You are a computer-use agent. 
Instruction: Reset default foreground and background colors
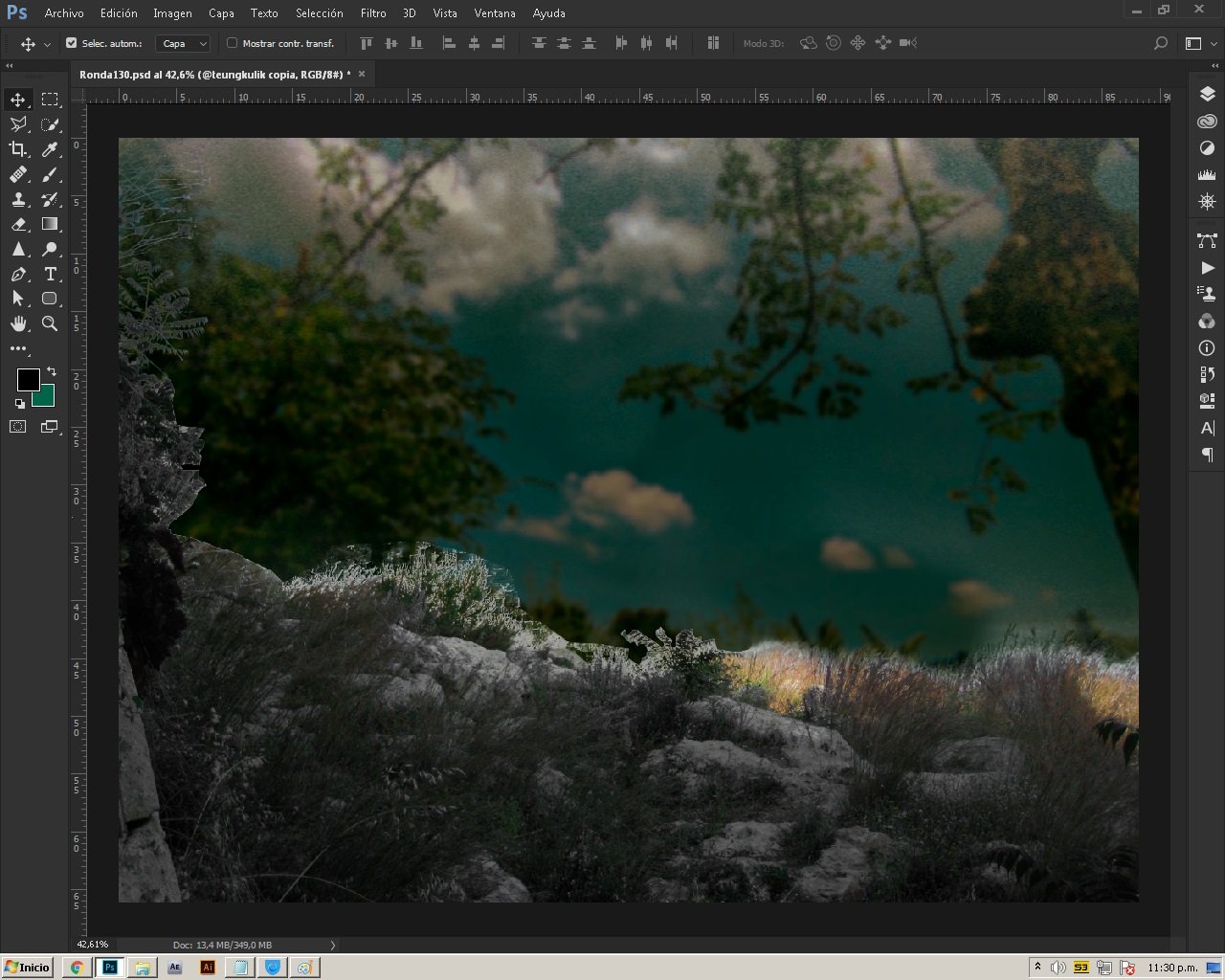(20, 404)
